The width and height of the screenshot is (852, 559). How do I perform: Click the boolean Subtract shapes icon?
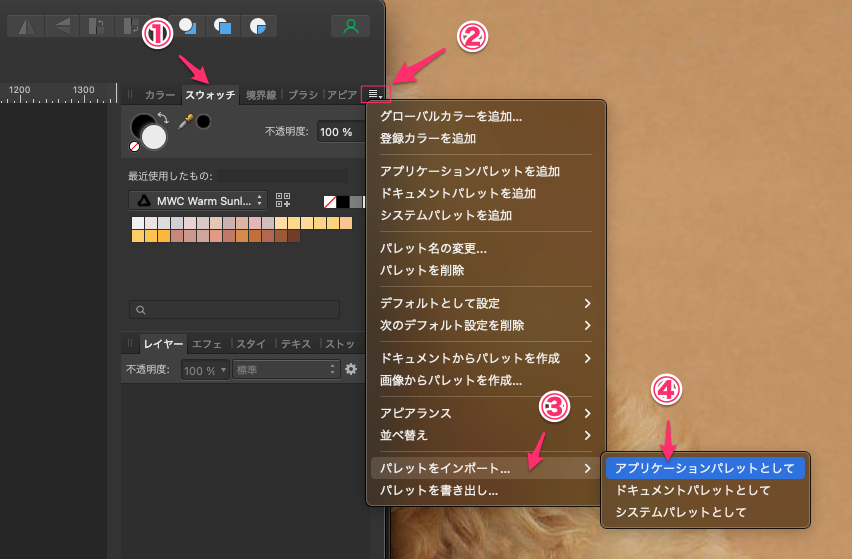point(223,26)
